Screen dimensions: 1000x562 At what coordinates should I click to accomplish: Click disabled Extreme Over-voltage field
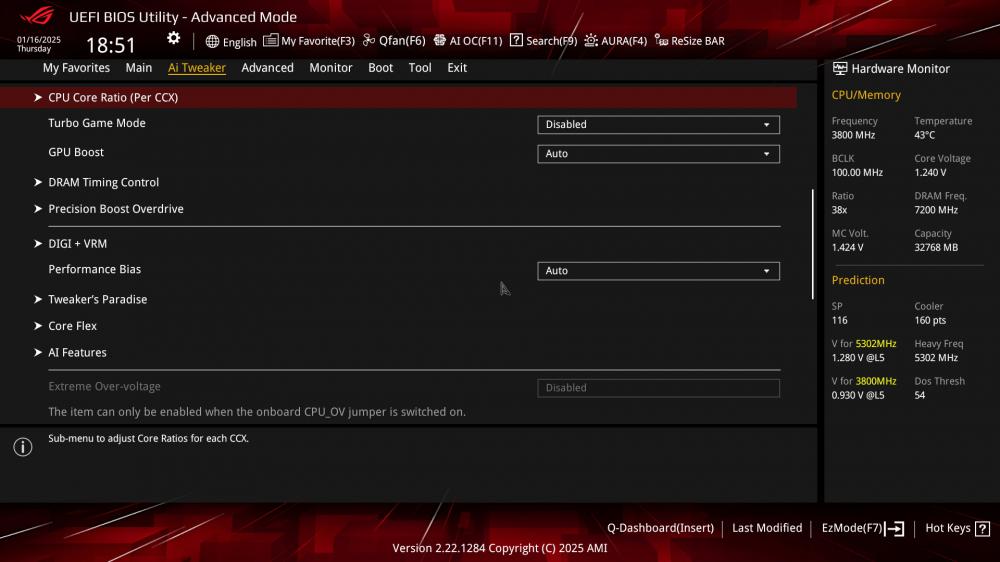[x=658, y=388]
